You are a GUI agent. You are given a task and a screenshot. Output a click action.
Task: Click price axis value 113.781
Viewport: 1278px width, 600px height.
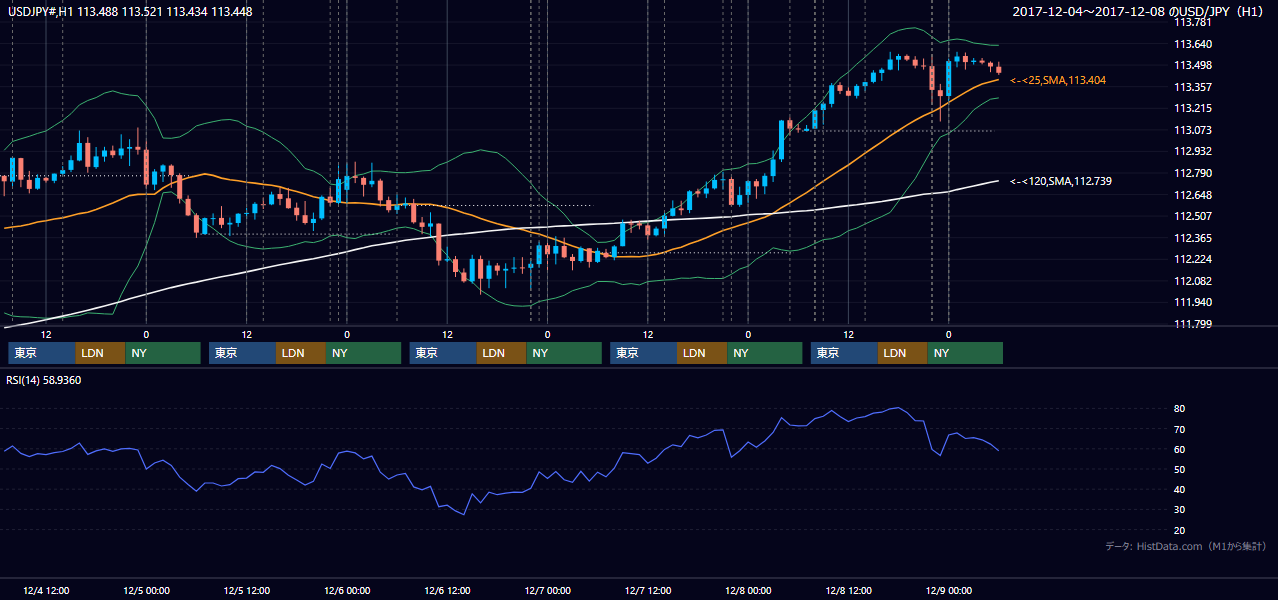tap(1192, 22)
